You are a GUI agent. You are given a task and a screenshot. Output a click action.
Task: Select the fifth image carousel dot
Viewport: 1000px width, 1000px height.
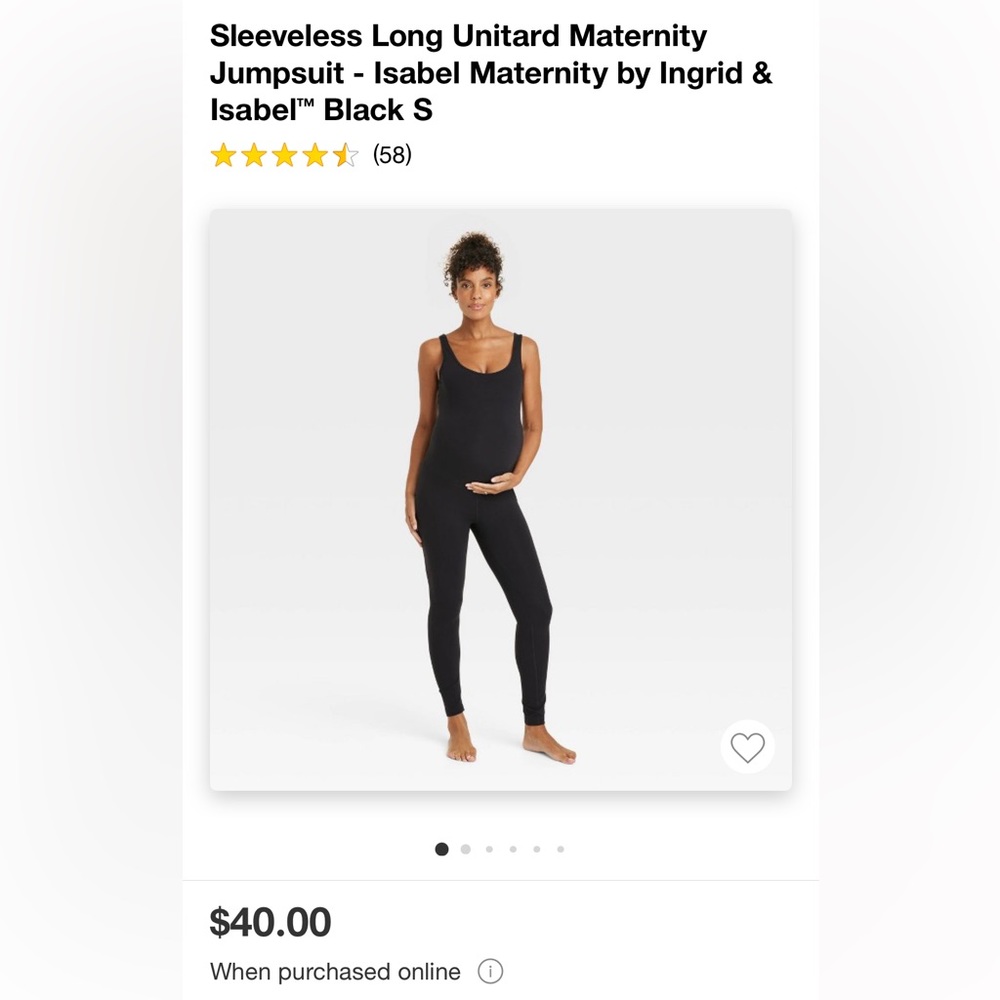[x=537, y=849]
